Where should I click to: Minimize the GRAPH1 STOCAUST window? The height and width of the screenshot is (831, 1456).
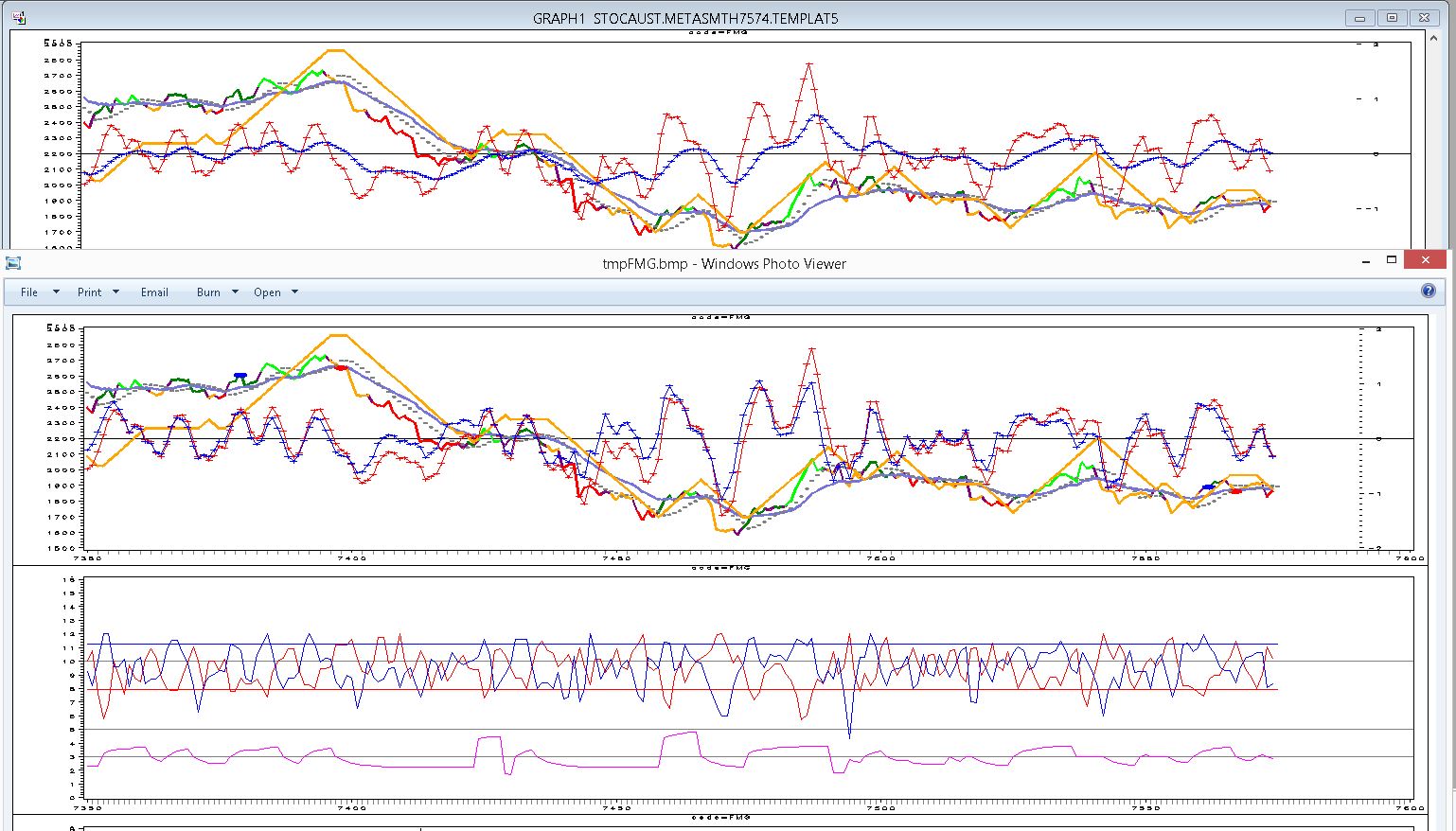[1360, 18]
